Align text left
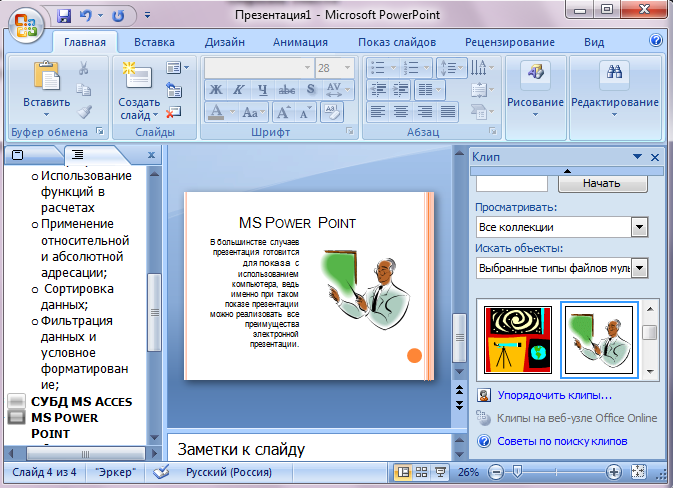The image size is (673, 488). coord(378,112)
